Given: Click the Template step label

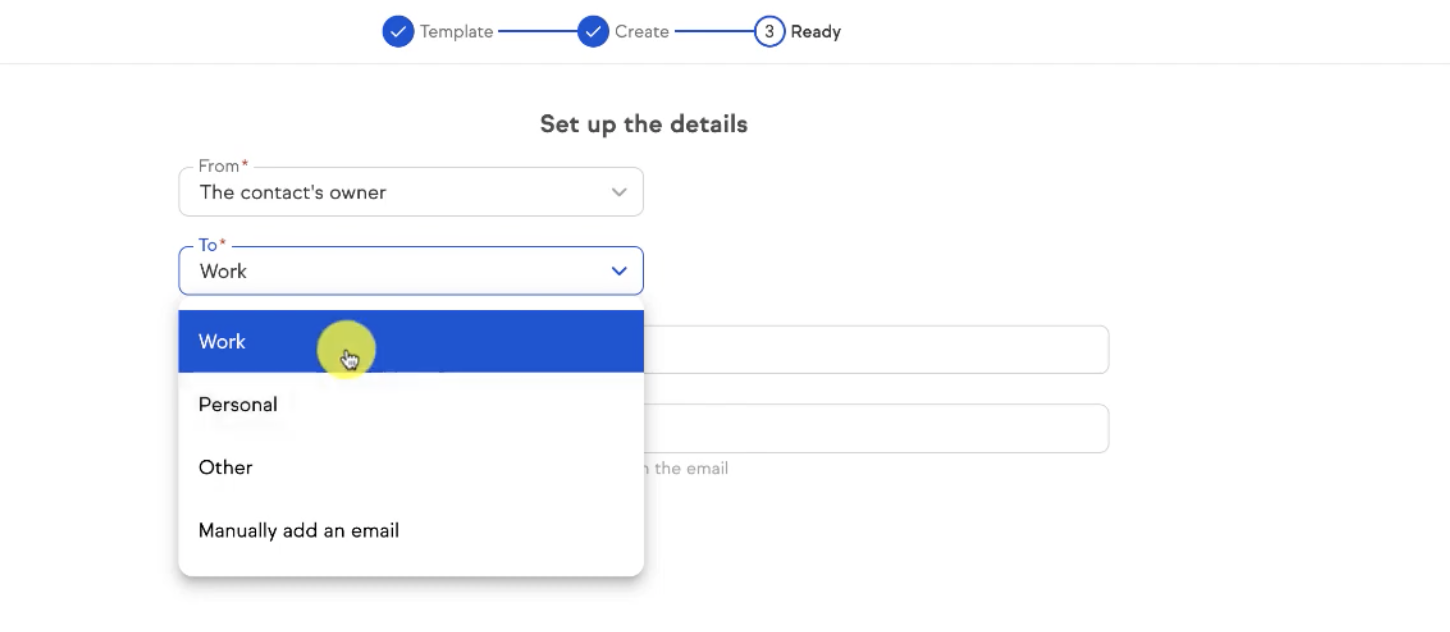Looking at the screenshot, I should pos(458,31).
